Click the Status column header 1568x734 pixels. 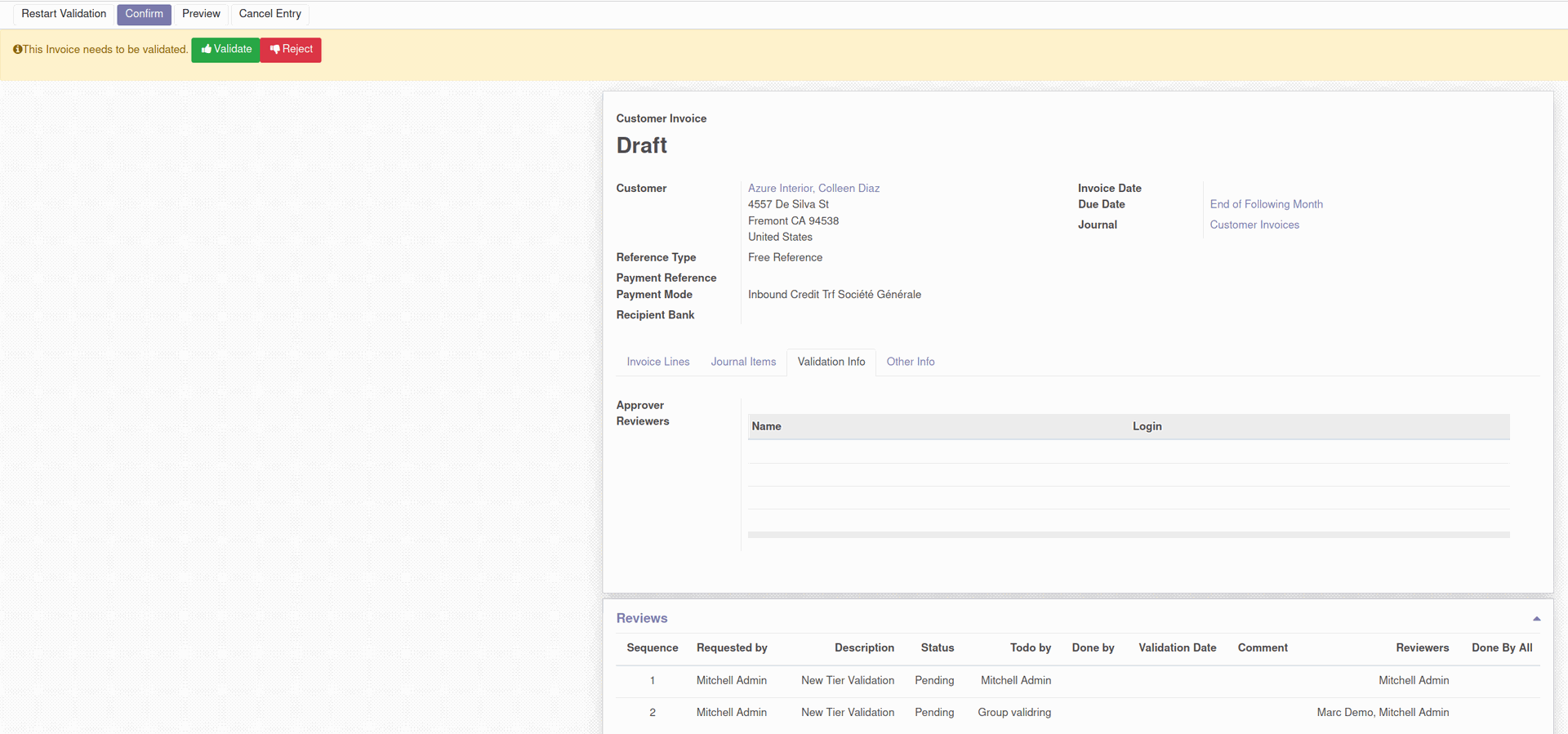pos(937,648)
